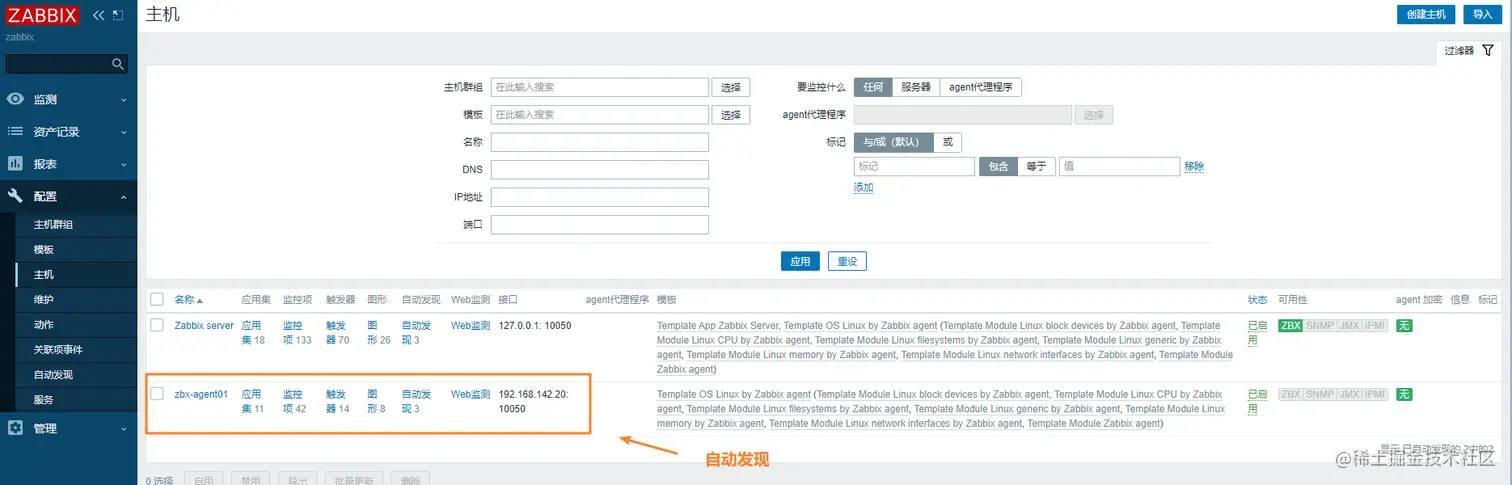
Task: Click grey ZBX badge of zbx-agent01
Action: (x=1290, y=394)
